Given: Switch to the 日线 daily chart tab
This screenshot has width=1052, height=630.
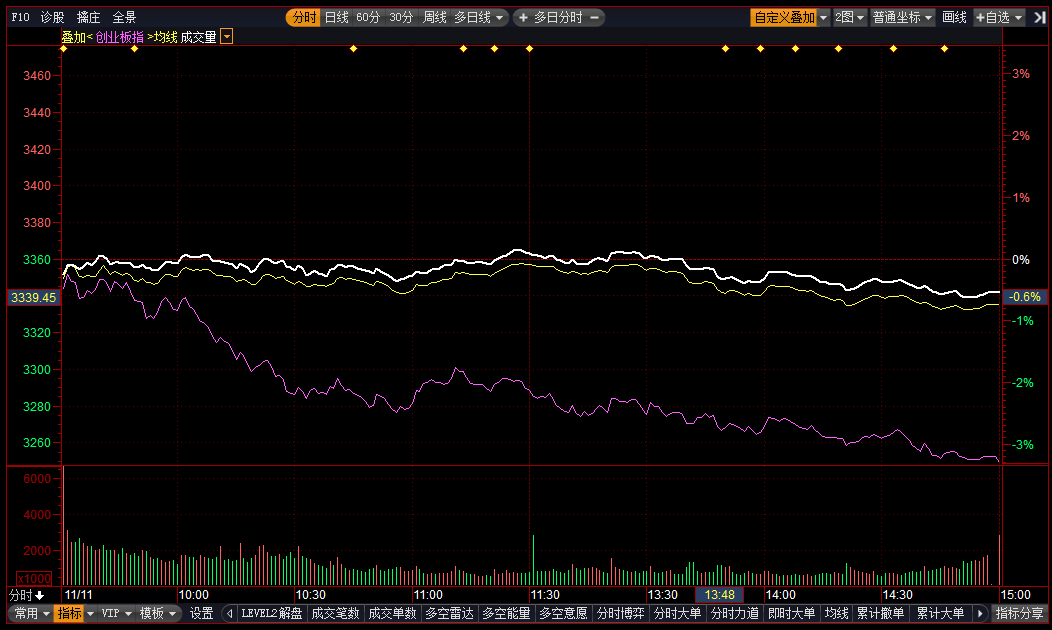Looking at the screenshot, I should 336,17.
